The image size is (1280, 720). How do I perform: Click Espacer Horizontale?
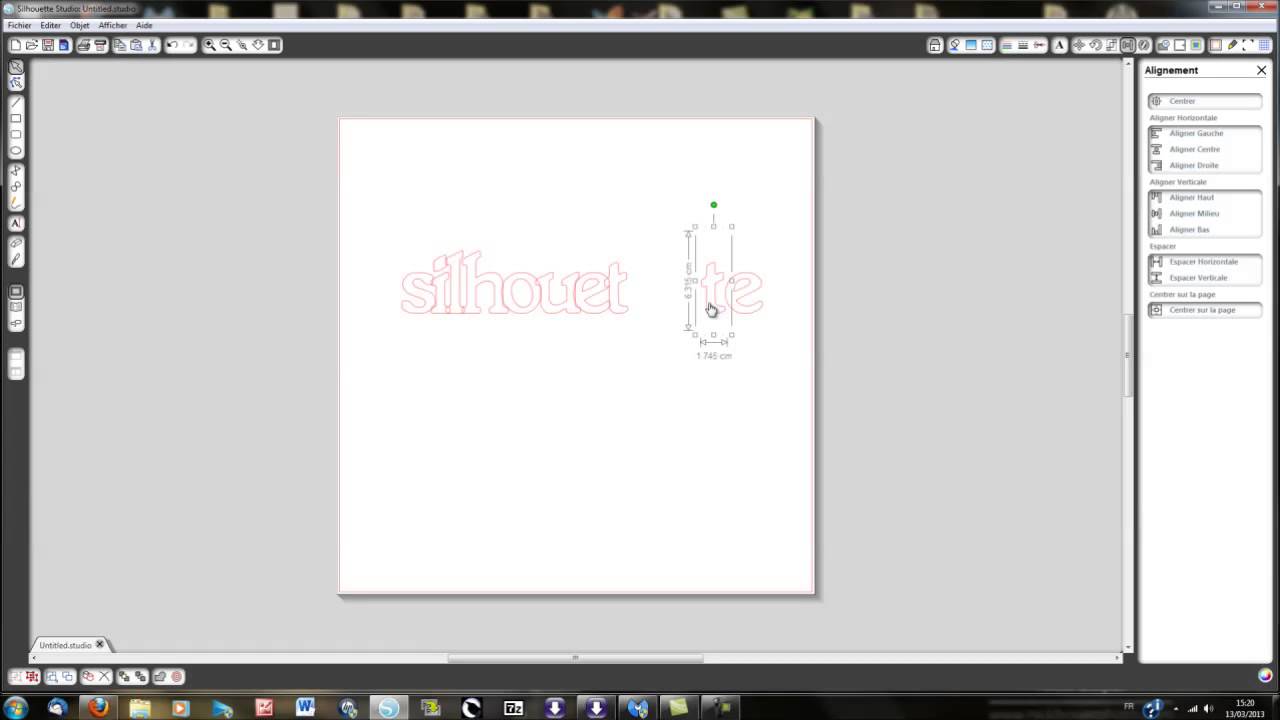click(1205, 261)
